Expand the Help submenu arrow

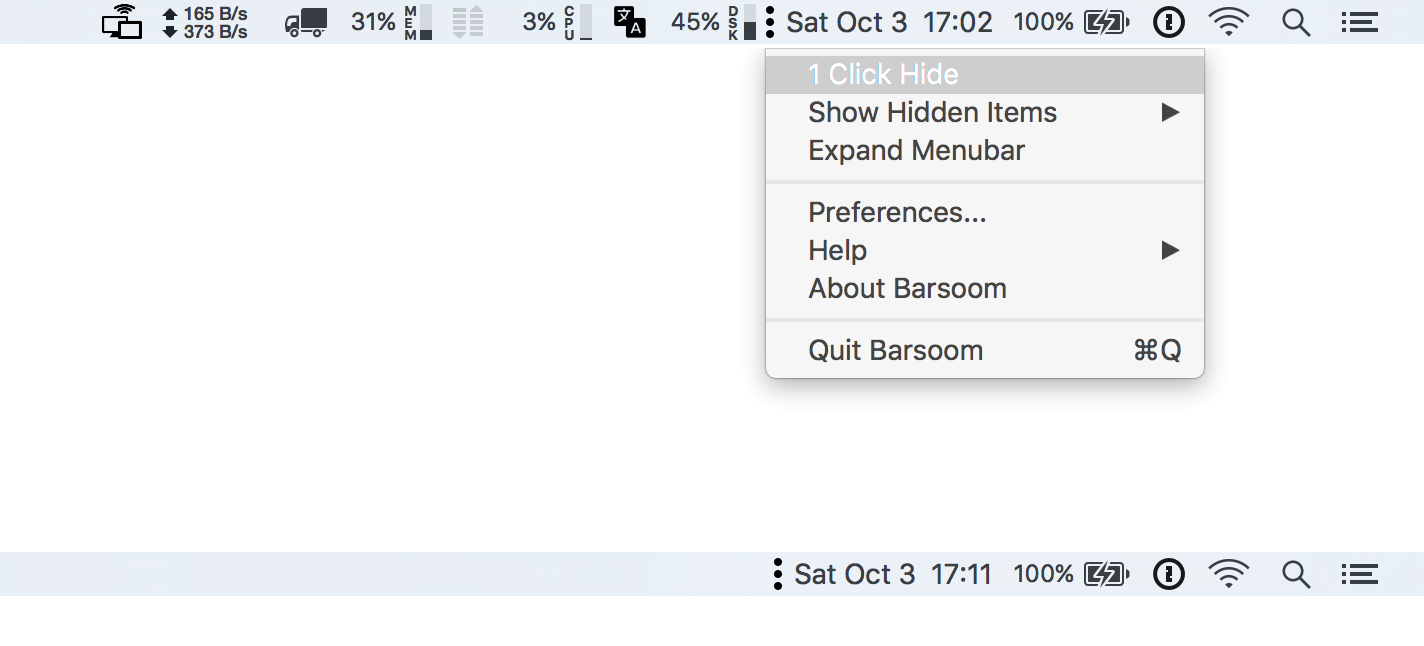(x=1170, y=251)
